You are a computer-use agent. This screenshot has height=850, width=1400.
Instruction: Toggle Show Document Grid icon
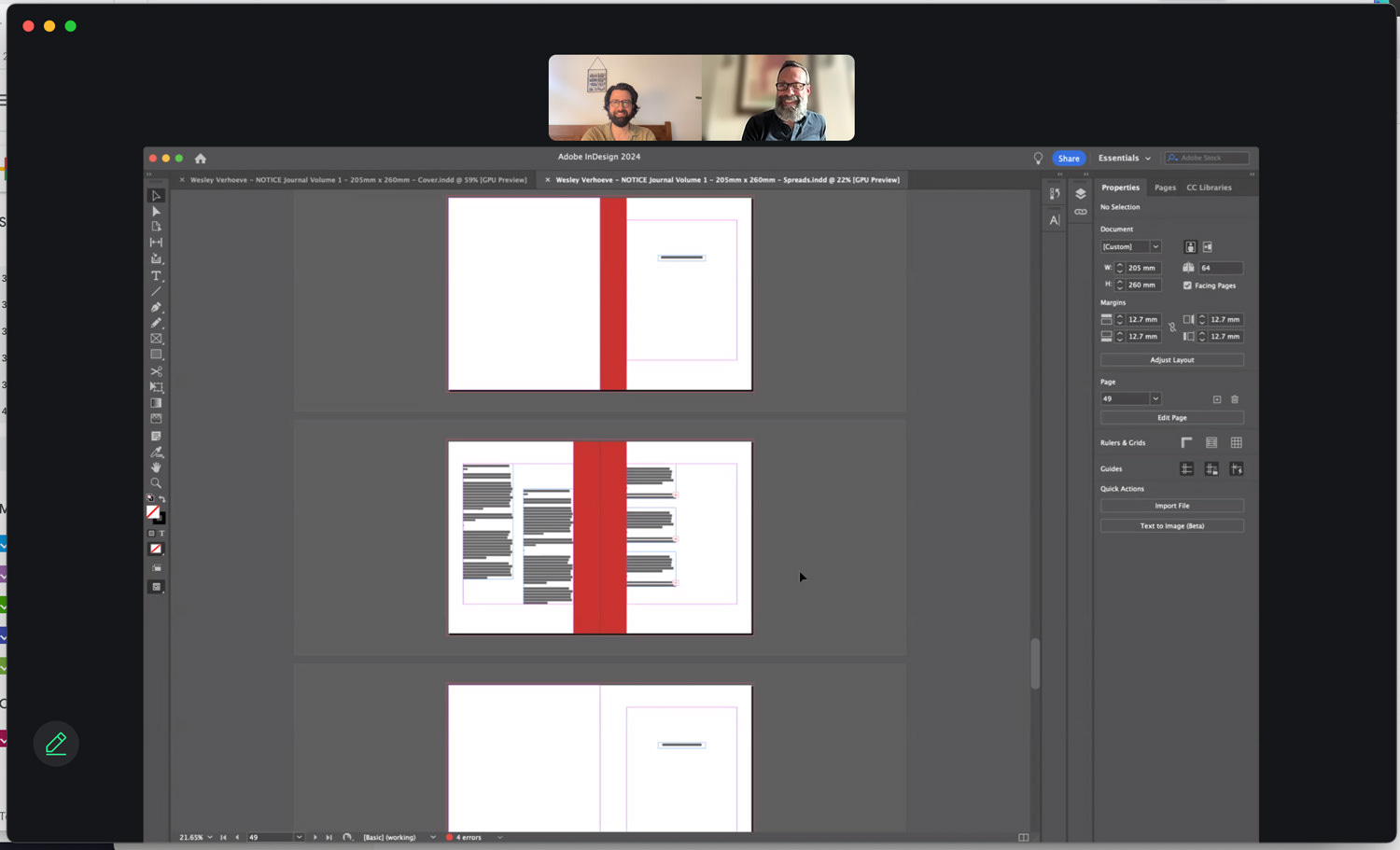(x=1237, y=443)
